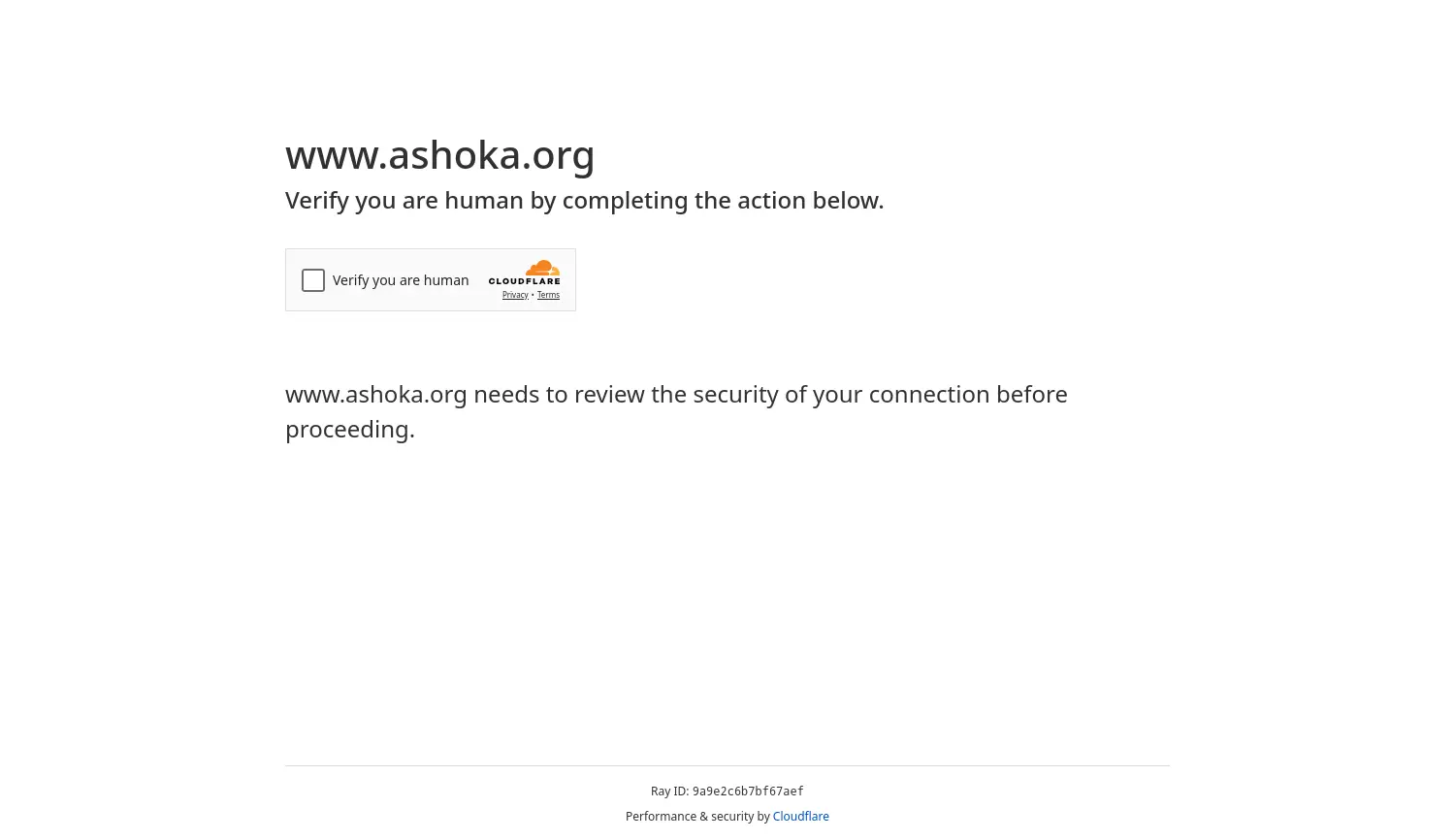Image resolution: width=1455 pixels, height=840 pixels.
Task: Select the www.ashoka.org page heading
Action: click(439, 154)
